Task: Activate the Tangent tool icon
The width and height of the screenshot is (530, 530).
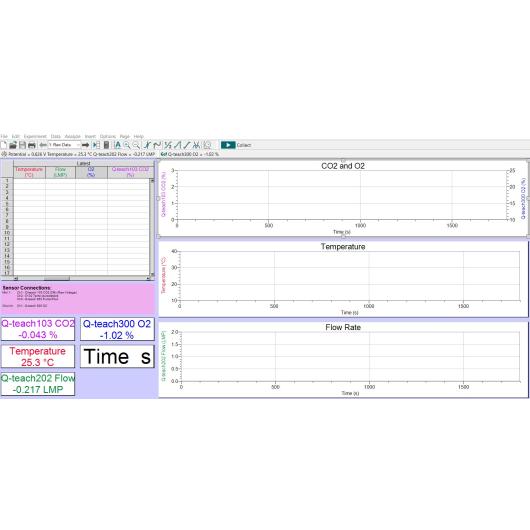Action: pos(157,145)
